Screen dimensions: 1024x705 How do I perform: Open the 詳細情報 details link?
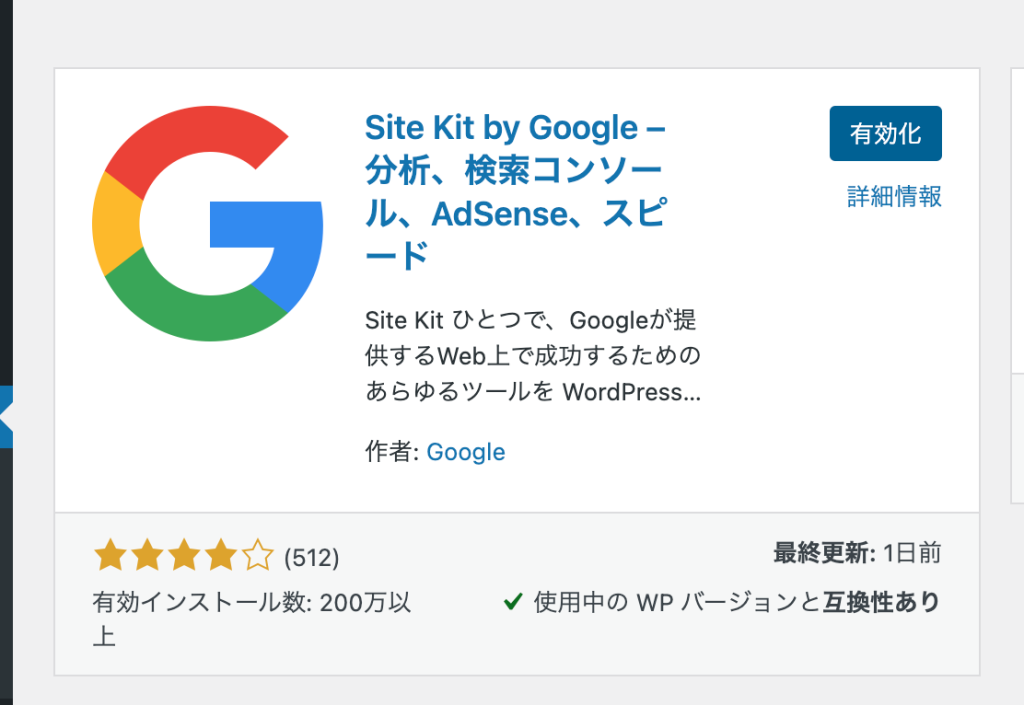click(x=894, y=196)
